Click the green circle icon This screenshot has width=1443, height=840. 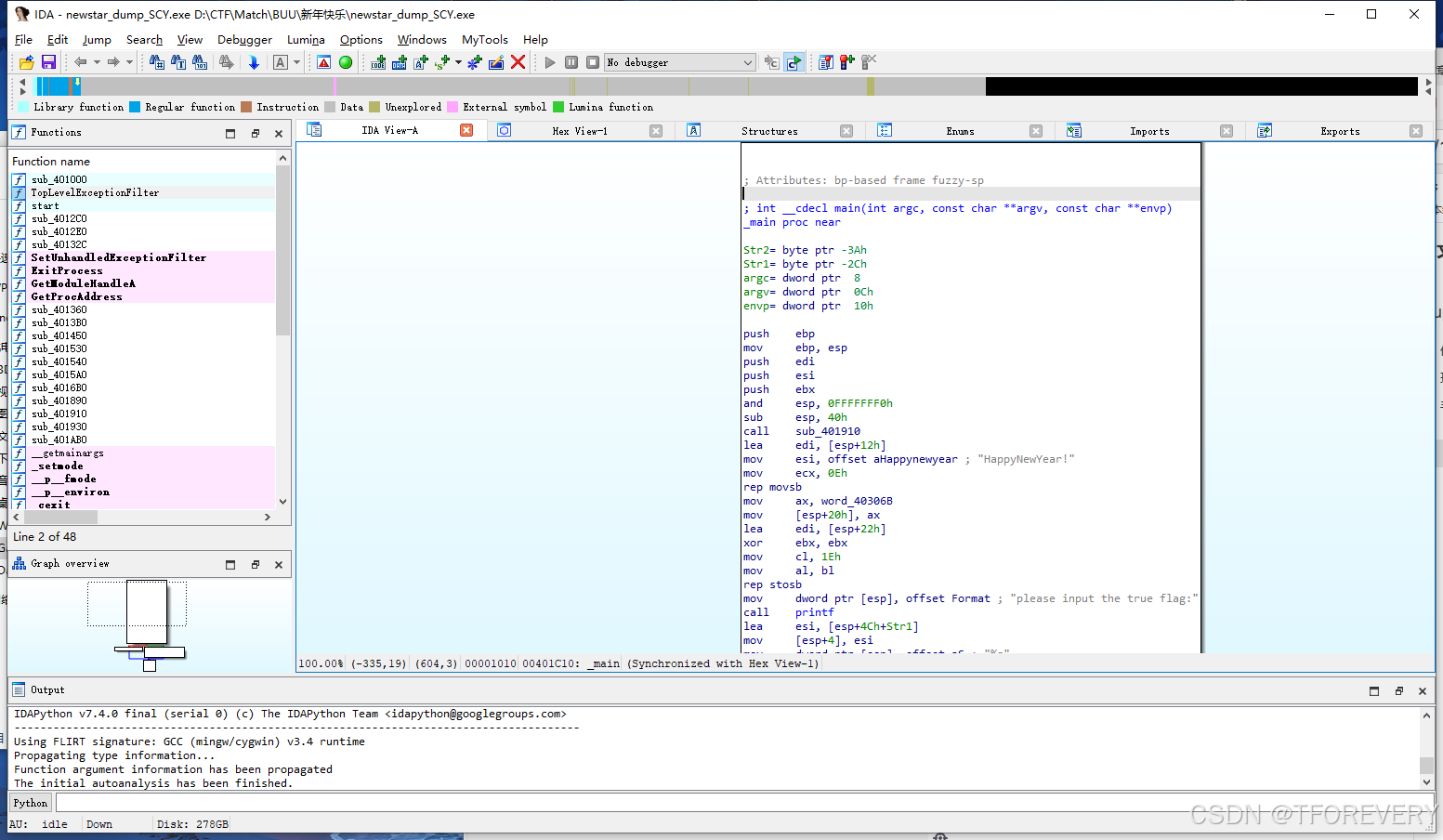click(x=346, y=62)
